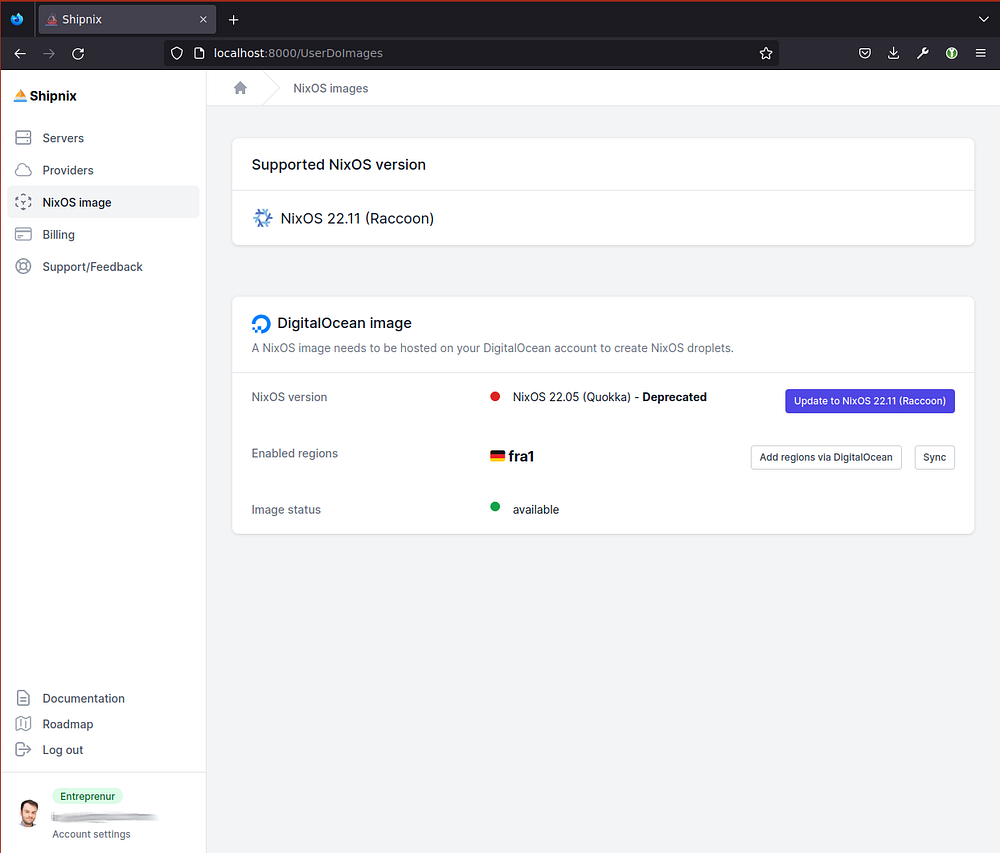
Task: Click the red deprecated status dot
Action: pos(495,397)
